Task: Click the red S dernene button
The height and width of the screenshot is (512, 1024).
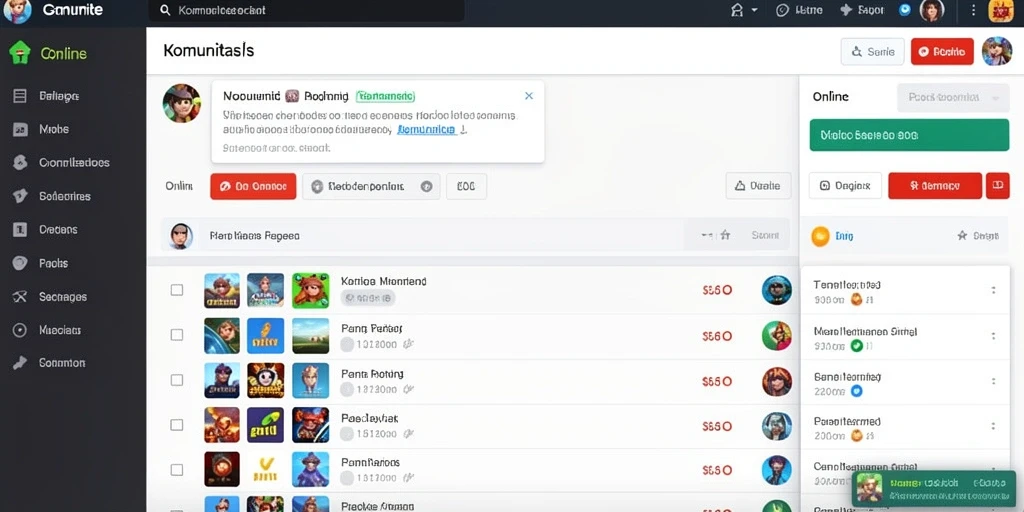Action: 935,185
